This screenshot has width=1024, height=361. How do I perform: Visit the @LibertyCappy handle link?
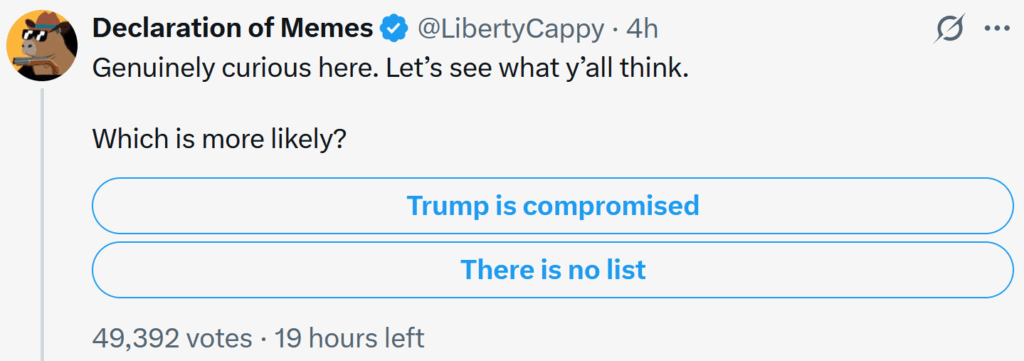[511, 29]
